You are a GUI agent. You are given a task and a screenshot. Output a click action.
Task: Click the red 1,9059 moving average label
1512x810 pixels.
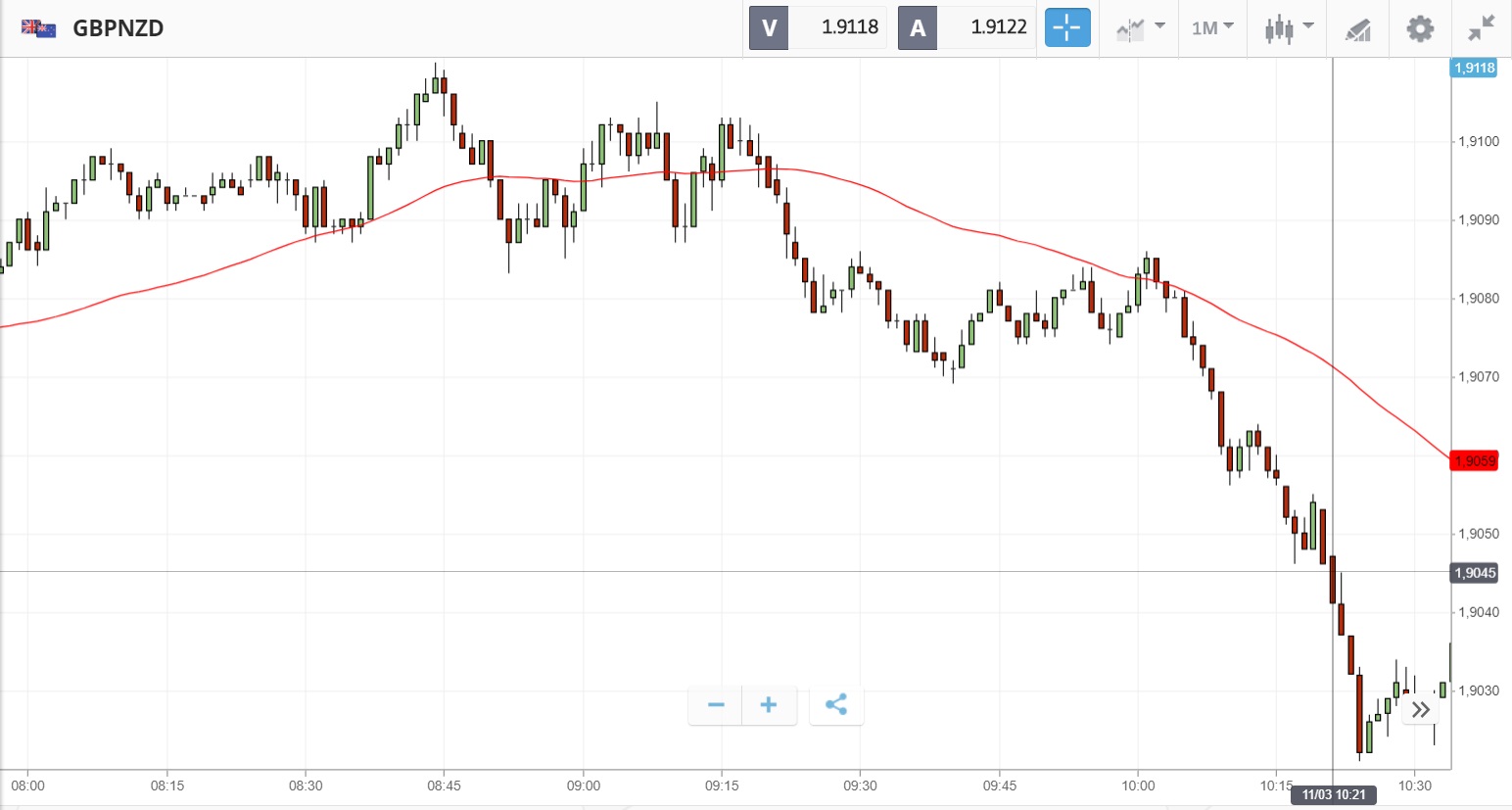click(x=1474, y=460)
